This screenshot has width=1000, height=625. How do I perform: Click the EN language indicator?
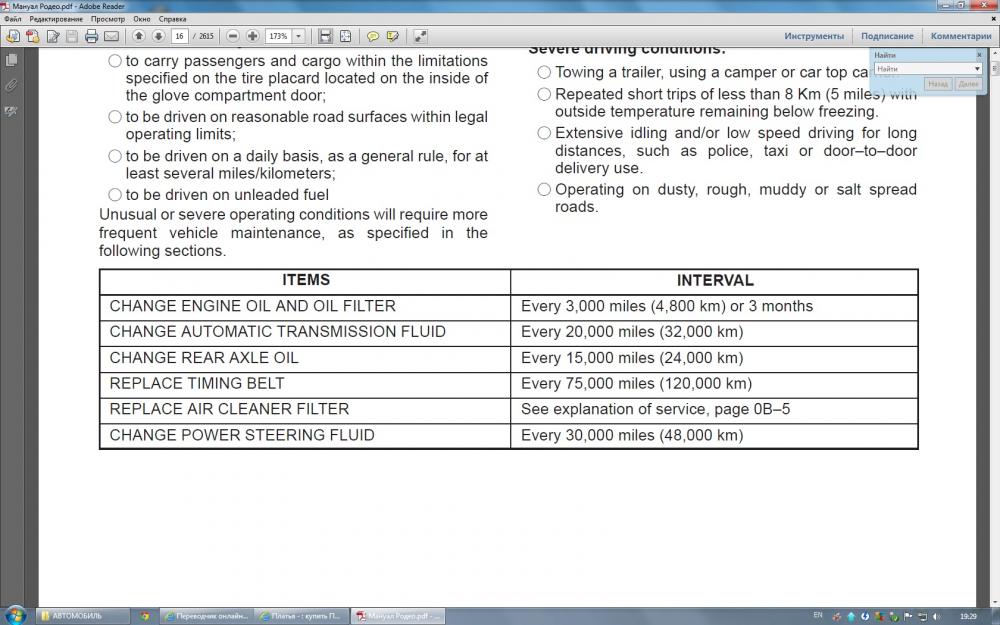(818, 615)
